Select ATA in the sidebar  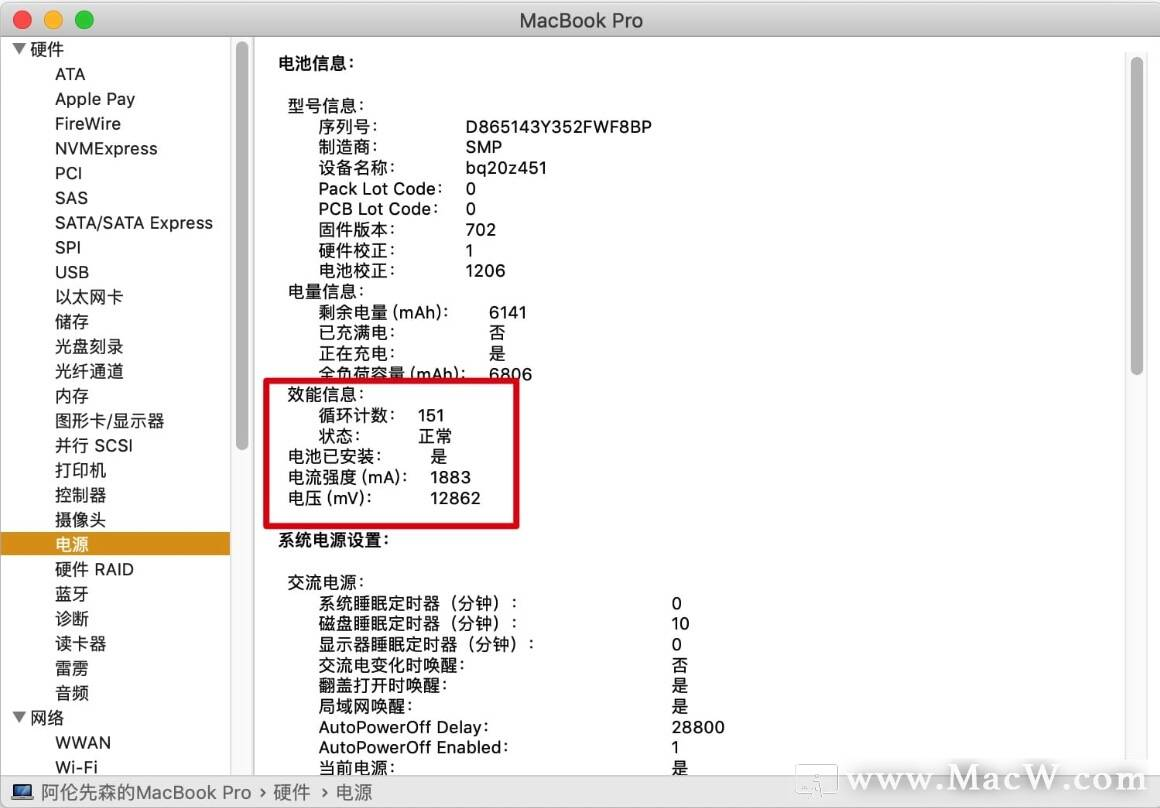(x=70, y=74)
